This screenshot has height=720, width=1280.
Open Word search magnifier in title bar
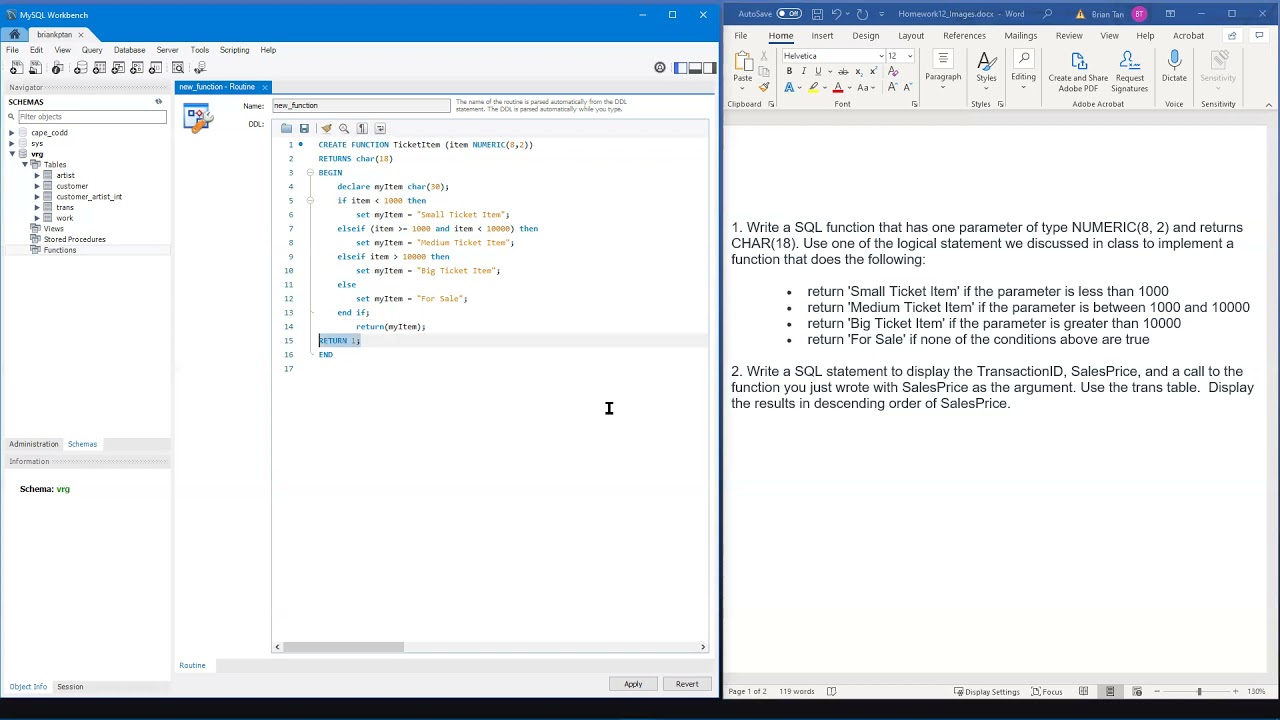(1047, 14)
